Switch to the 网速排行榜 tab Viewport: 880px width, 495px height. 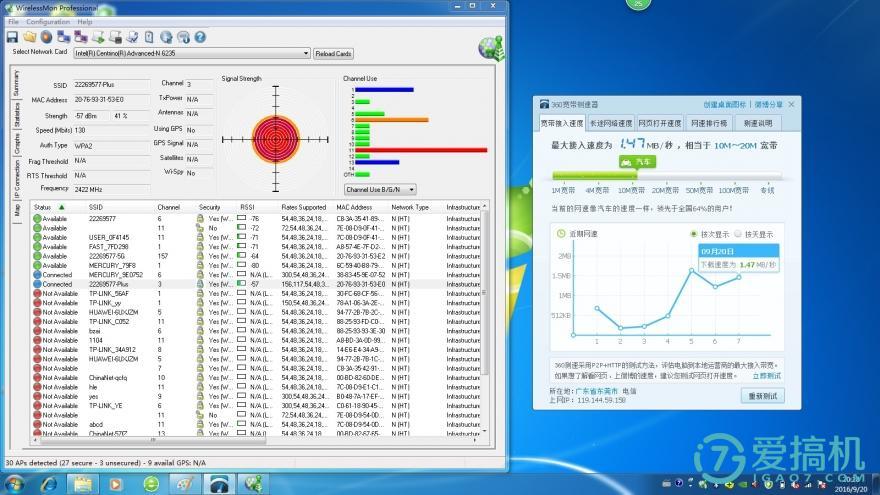click(709, 123)
